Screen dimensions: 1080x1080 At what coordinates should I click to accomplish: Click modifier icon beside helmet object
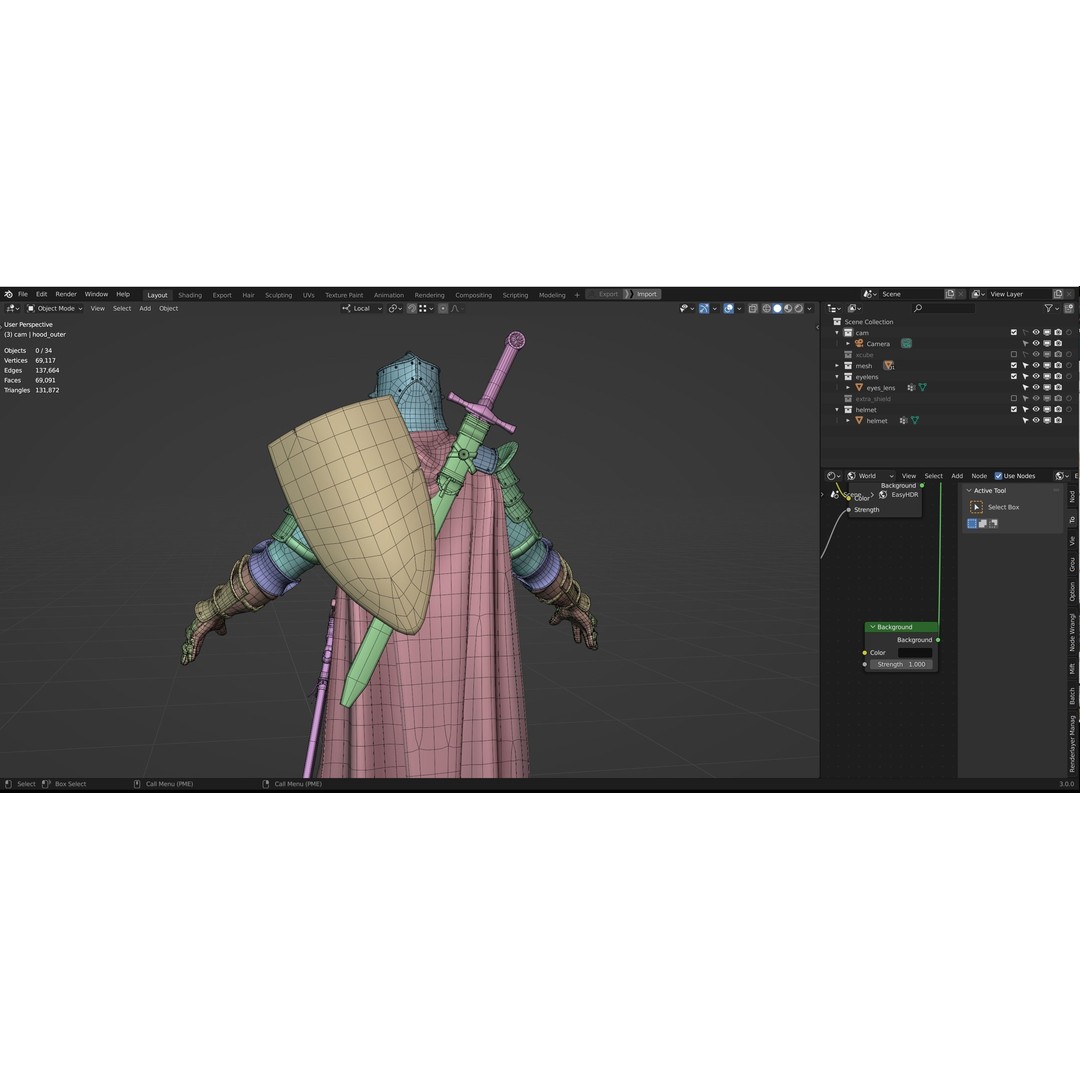903,421
